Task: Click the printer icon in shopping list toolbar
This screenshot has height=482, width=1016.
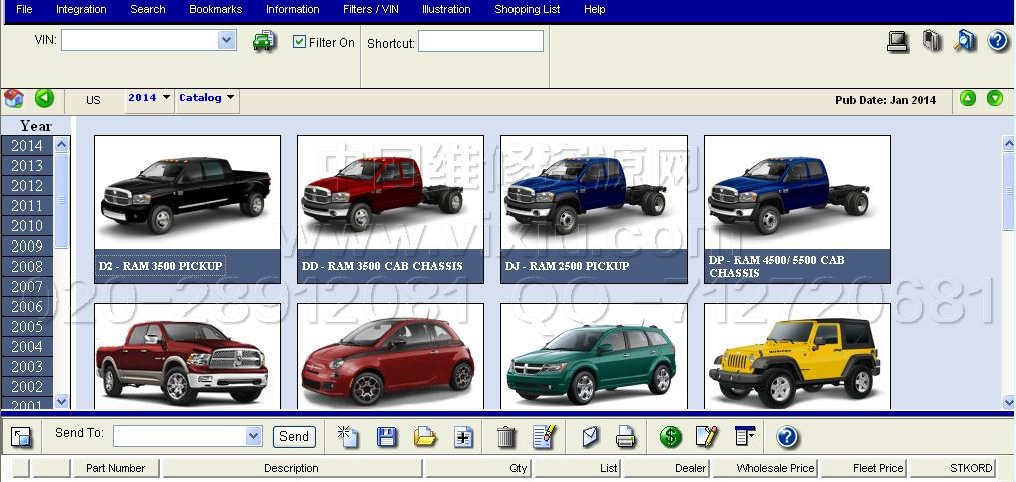Action: pos(626,436)
